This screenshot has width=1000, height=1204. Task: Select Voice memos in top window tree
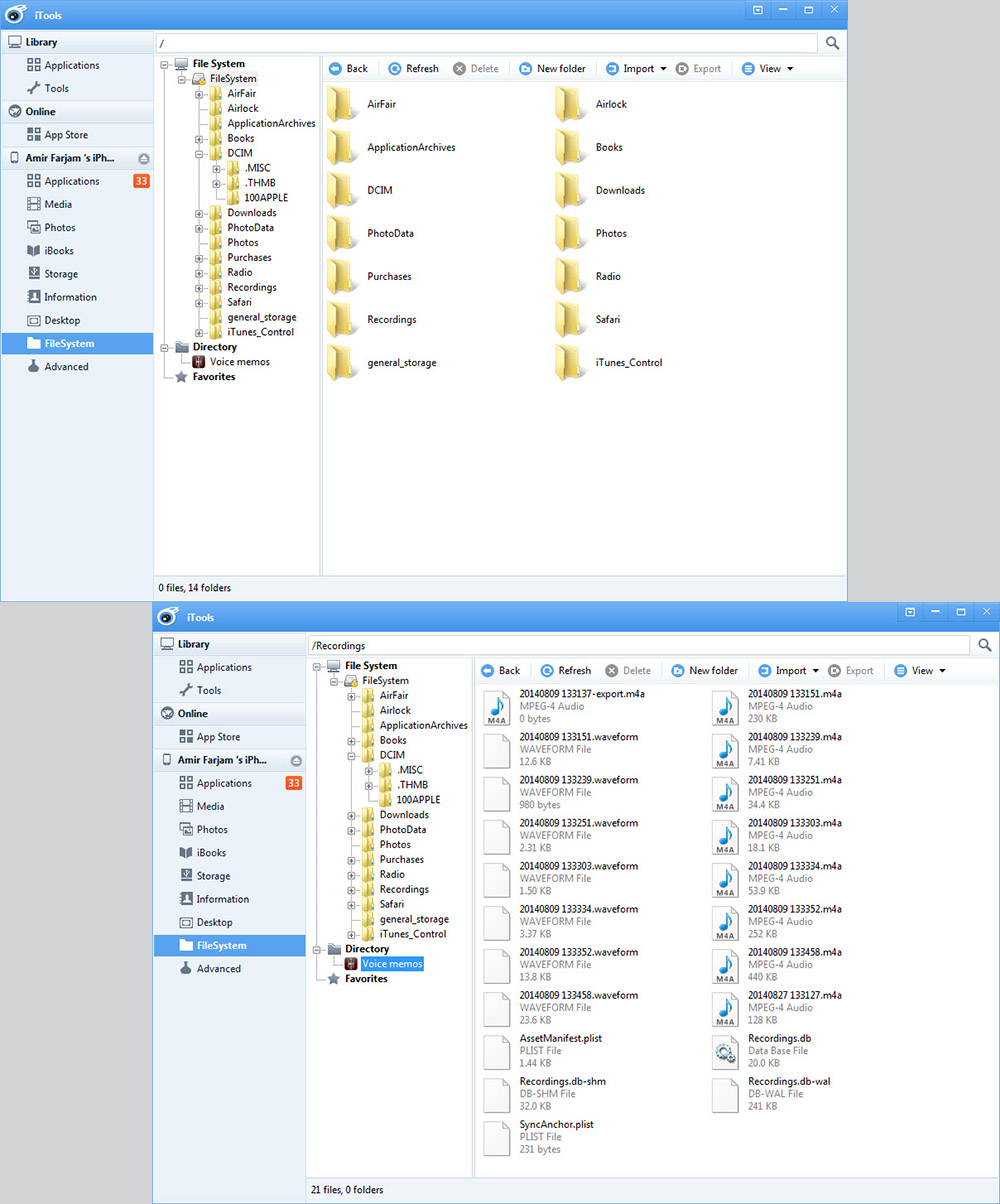[x=239, y=362]
